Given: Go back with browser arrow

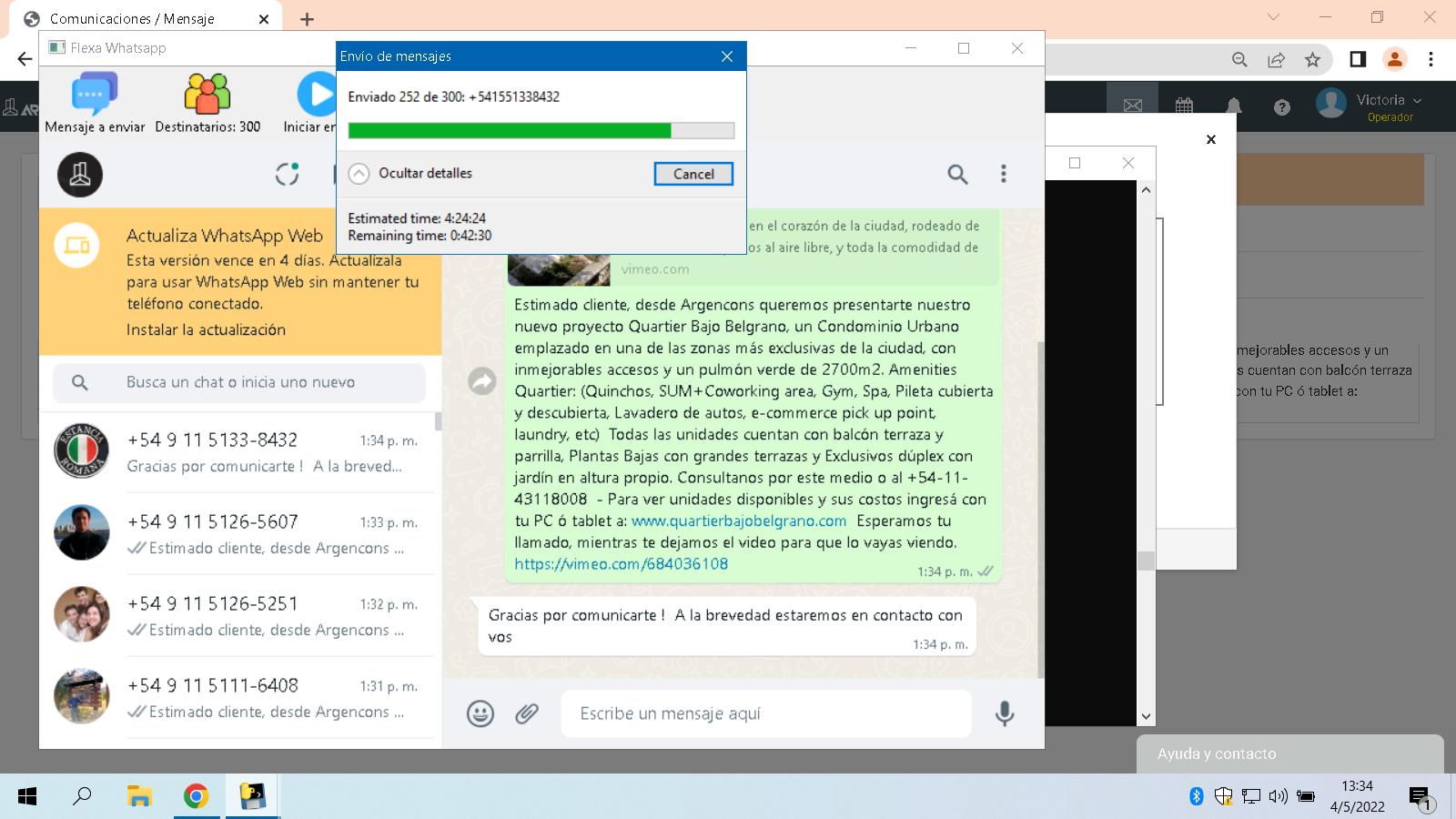Looking at the screenshot, I should 25,59.
